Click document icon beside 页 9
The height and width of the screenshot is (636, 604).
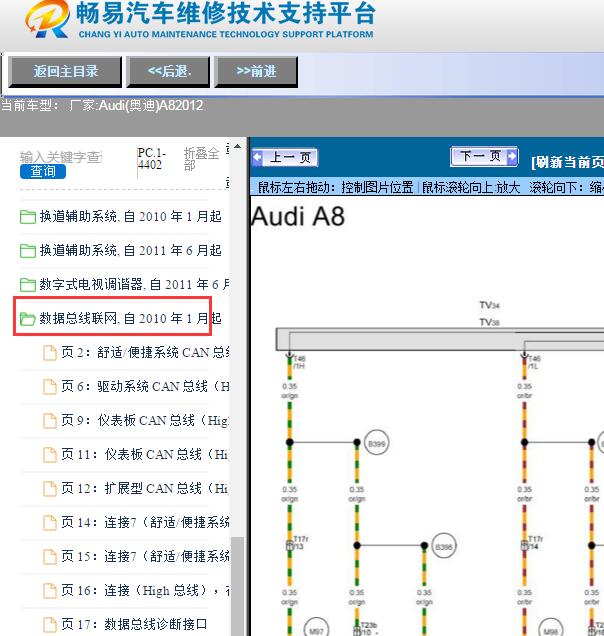(50, 421)
